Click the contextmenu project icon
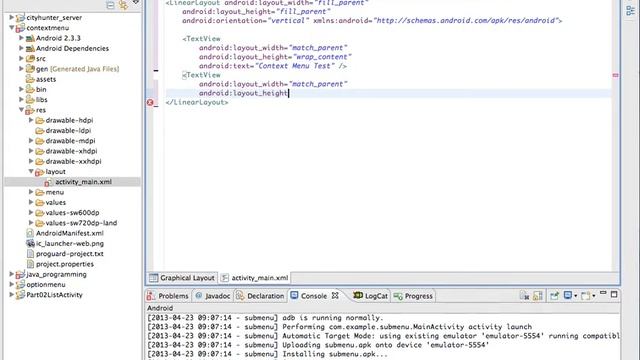The height and width of the screenshot is (360, 640). coord(20,28)
